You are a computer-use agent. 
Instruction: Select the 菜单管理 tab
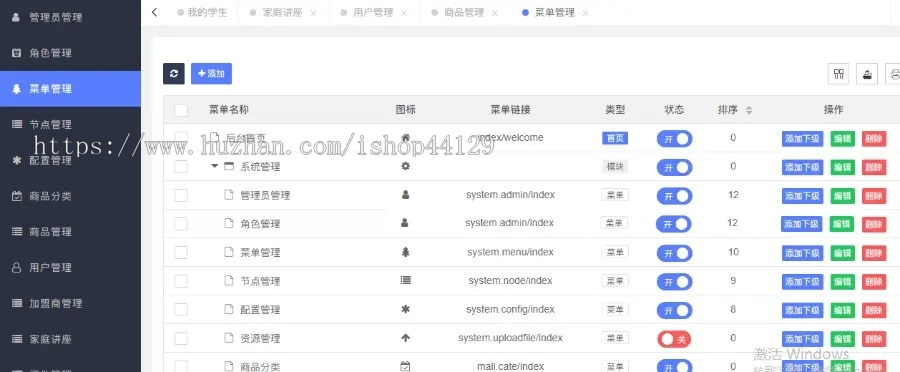tap(554, 13)
